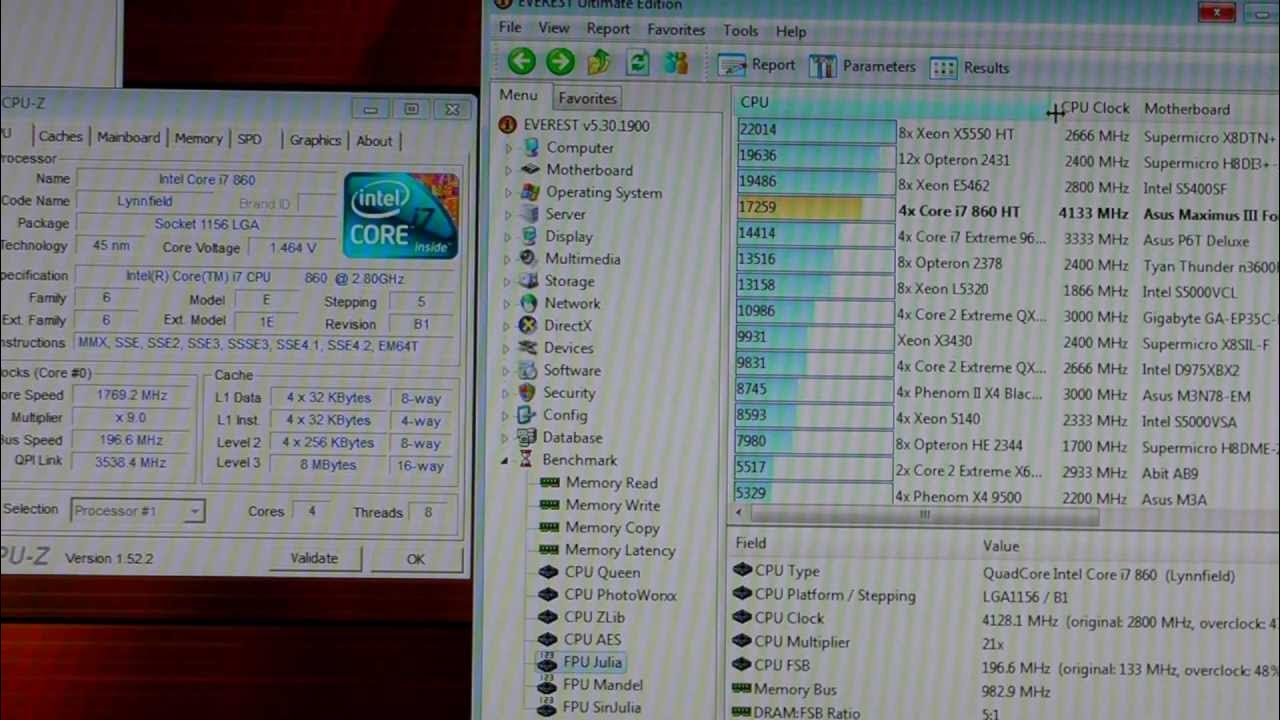This screenshot has width=1280, height=720.
Task: Select the Security tree icon
Action: point(527,393)
